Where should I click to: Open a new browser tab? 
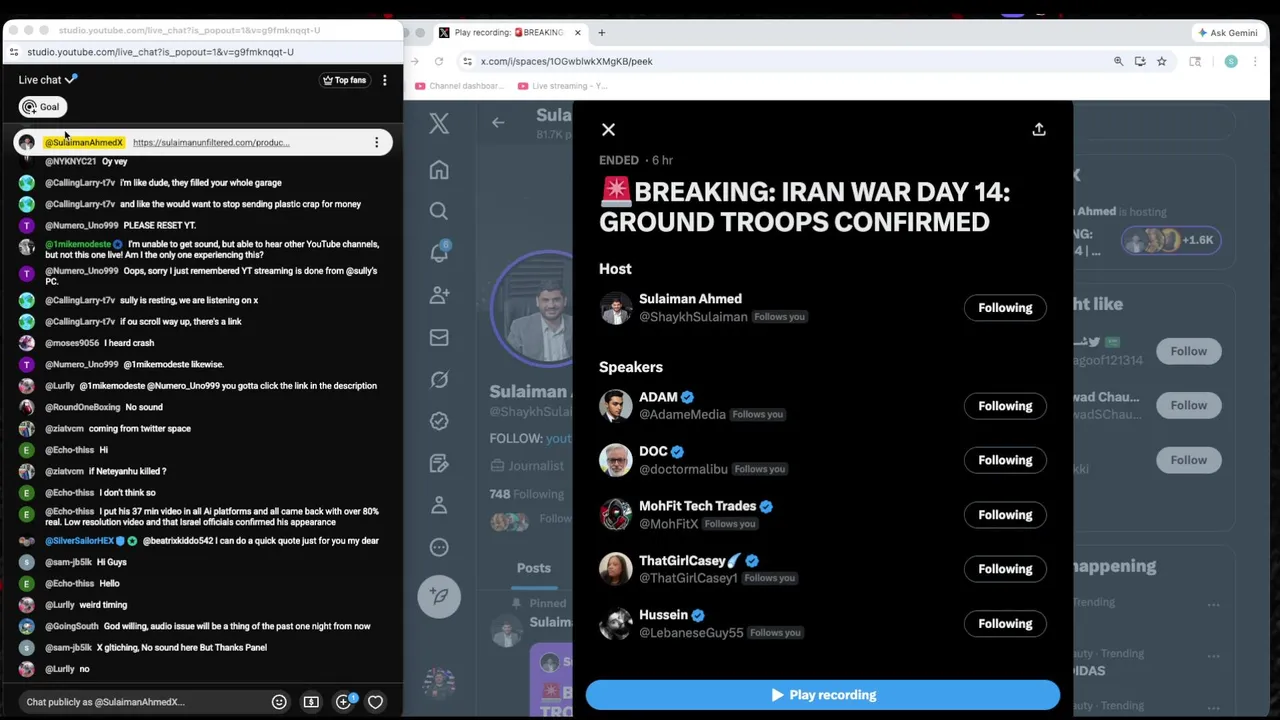tap(601, 33)
